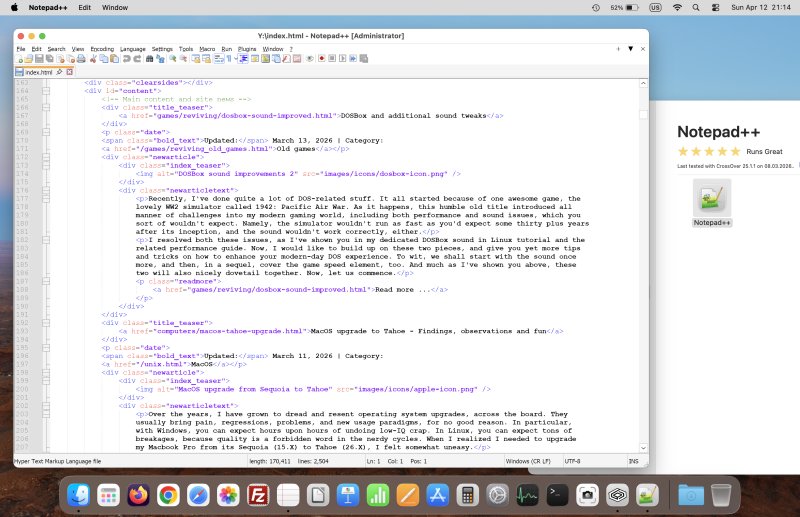800x517 pixels.
Task: Start macro recording with red Record icon
Action: click(322, 59)
